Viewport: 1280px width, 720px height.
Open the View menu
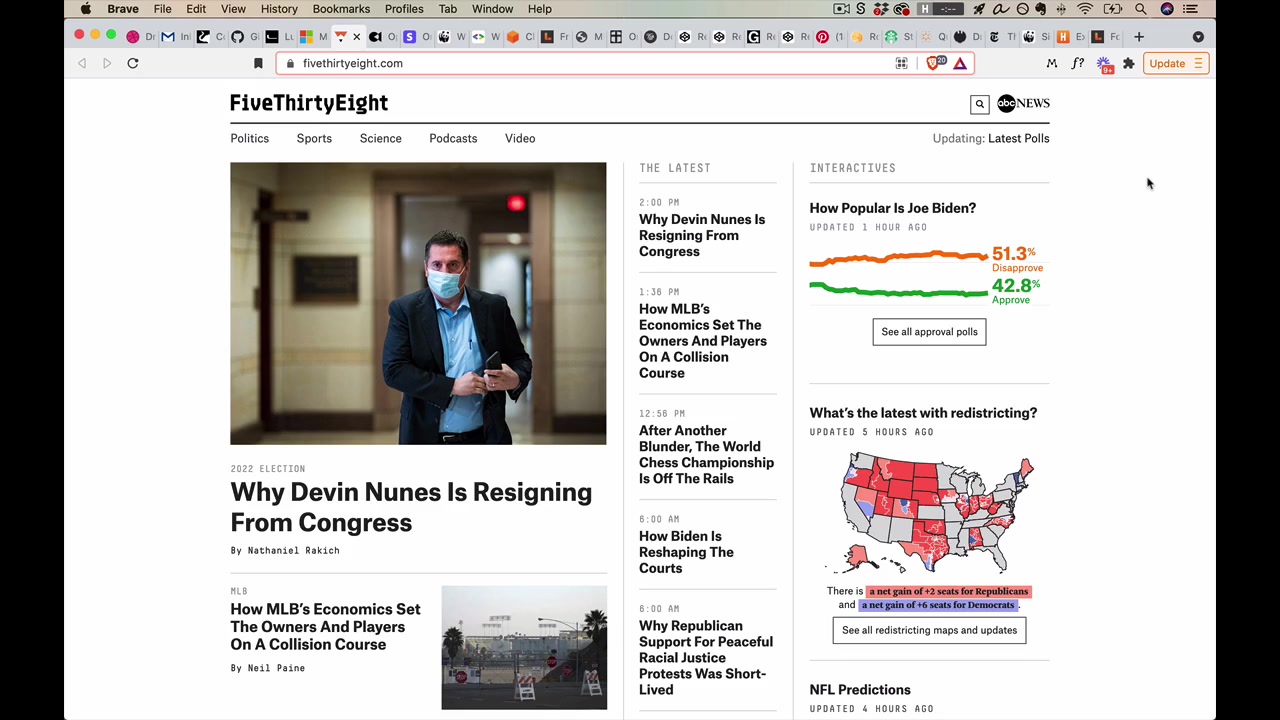pyautogui.click(x=233, y=9)
